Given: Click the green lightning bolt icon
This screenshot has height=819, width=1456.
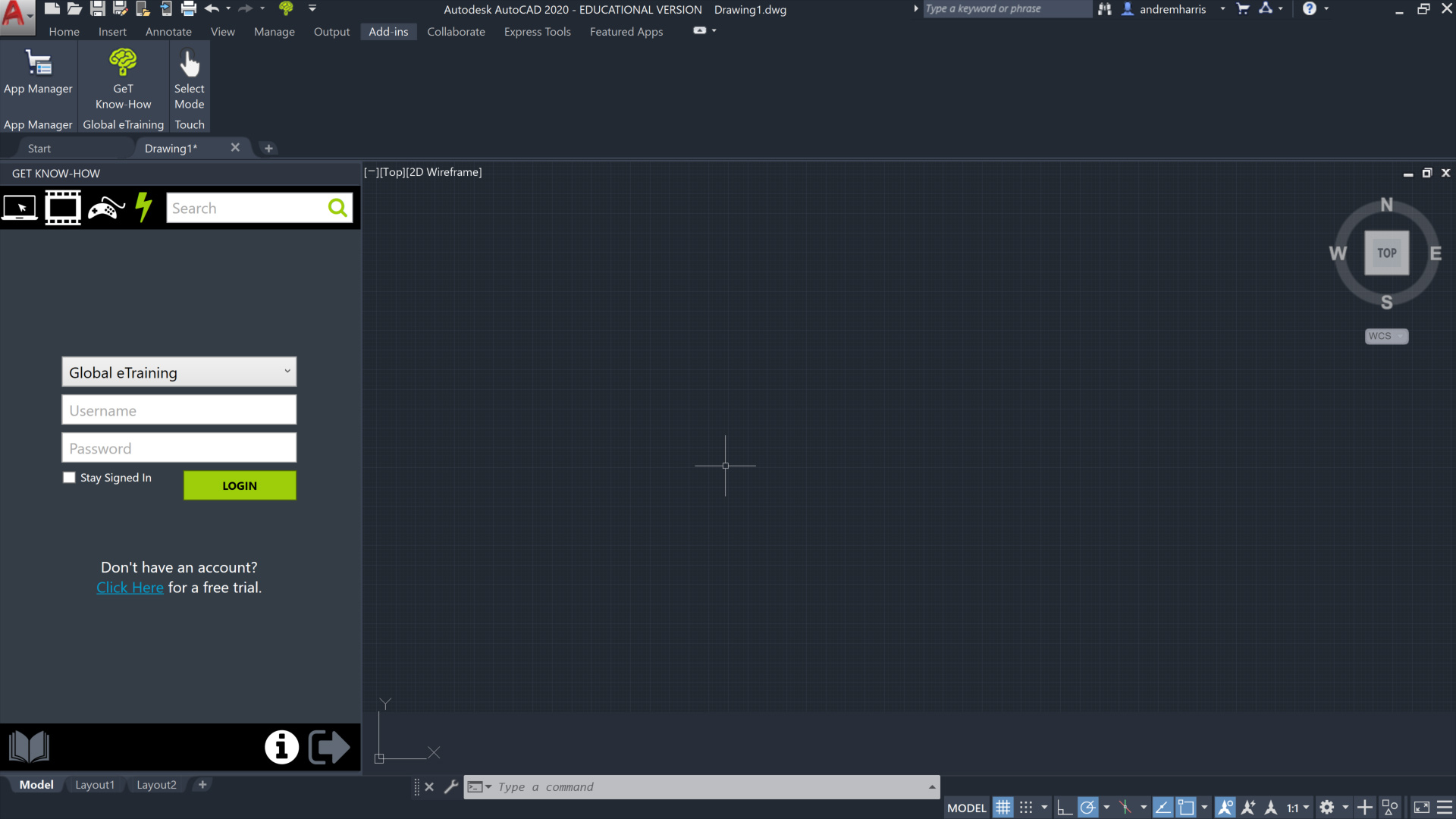Looking at the screenshot, I should click(x=143, y=207).
